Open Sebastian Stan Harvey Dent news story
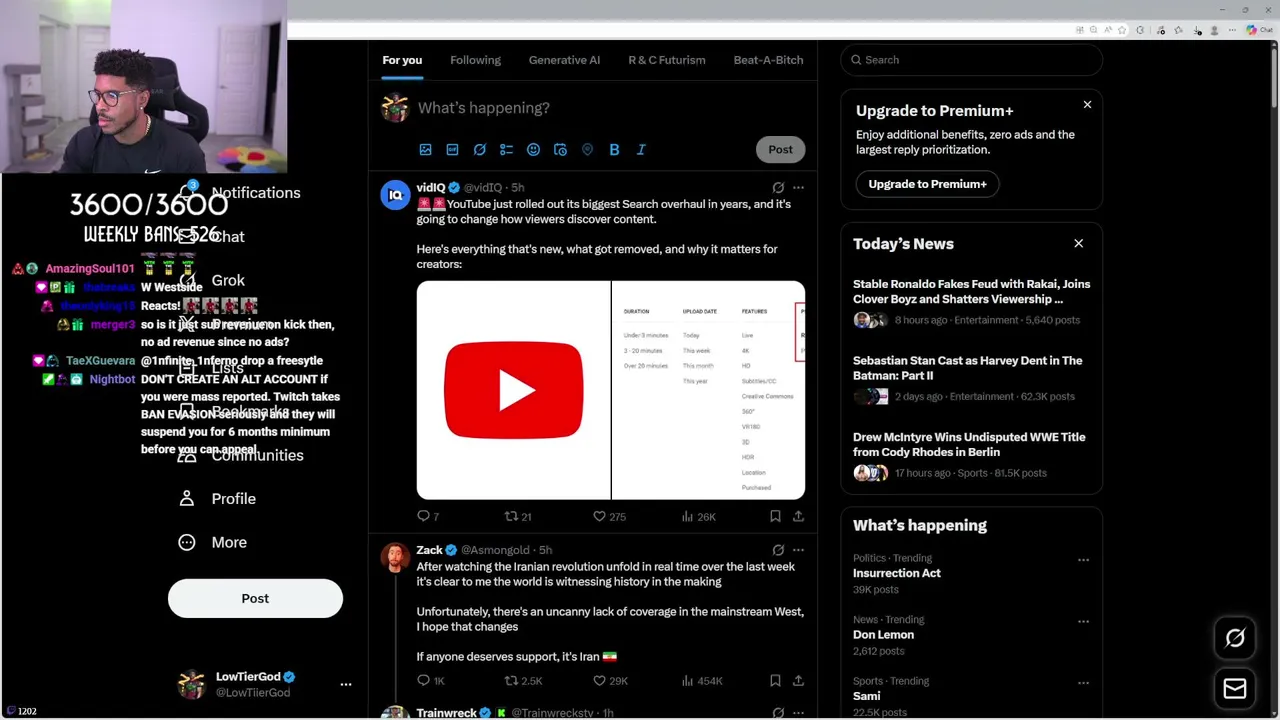1280x720 pixels. click(971, 379)
